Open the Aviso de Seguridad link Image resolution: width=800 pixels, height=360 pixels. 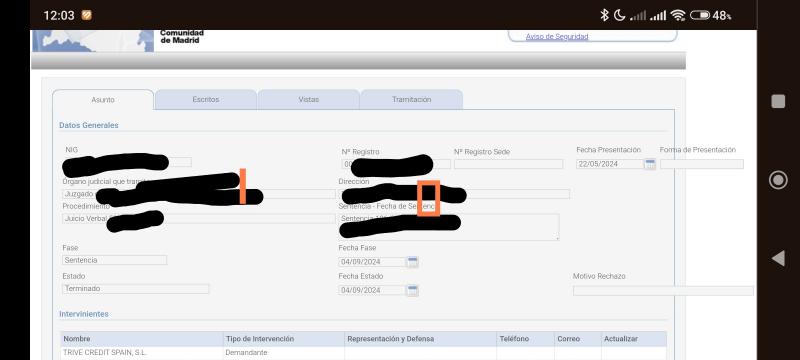click(x=557, y=37)
